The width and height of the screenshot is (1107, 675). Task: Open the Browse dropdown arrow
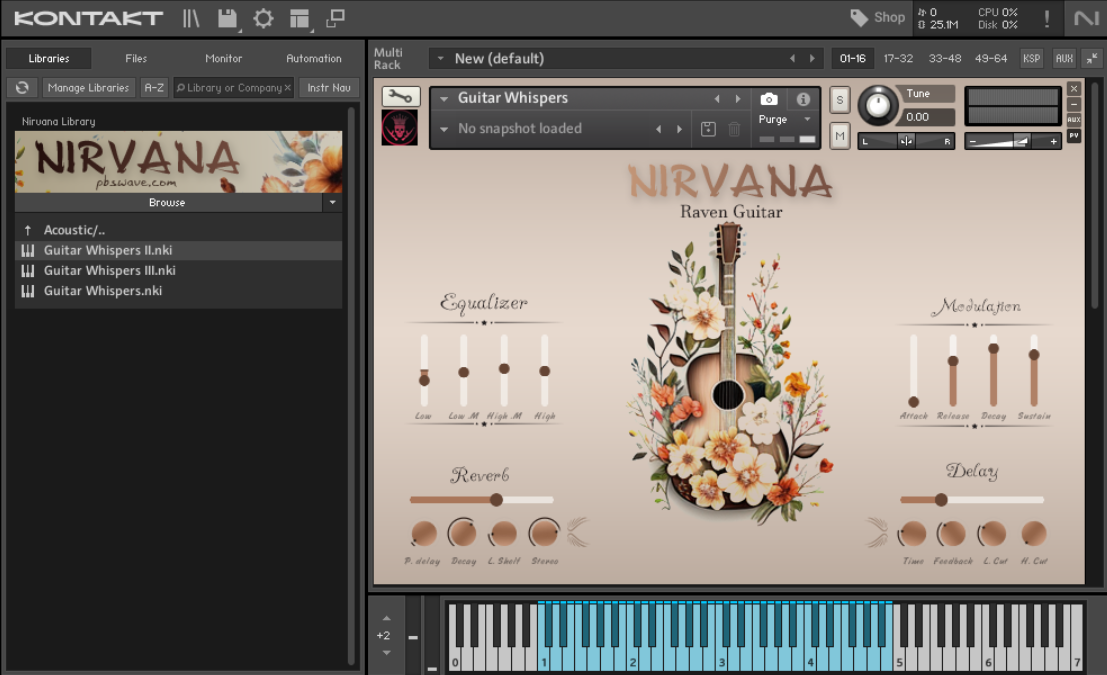[x=332, y=203]
